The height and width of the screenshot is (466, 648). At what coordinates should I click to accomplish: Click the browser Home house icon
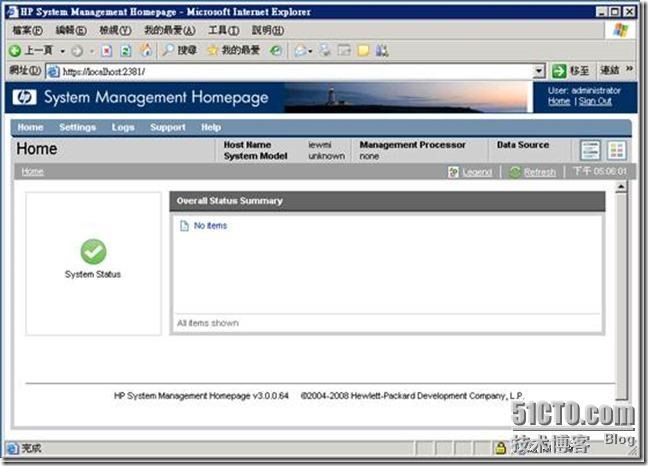[x=145, y=50]
